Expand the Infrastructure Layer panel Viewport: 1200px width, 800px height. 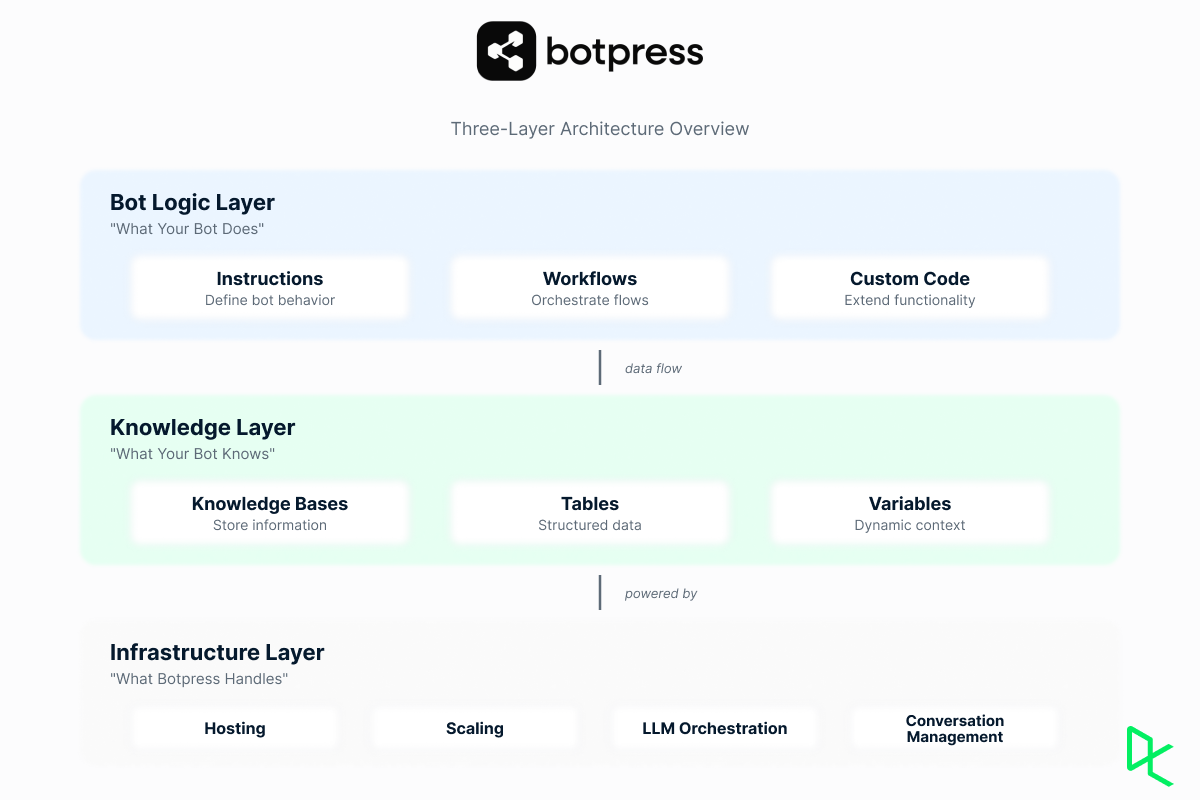coord(217,652)
